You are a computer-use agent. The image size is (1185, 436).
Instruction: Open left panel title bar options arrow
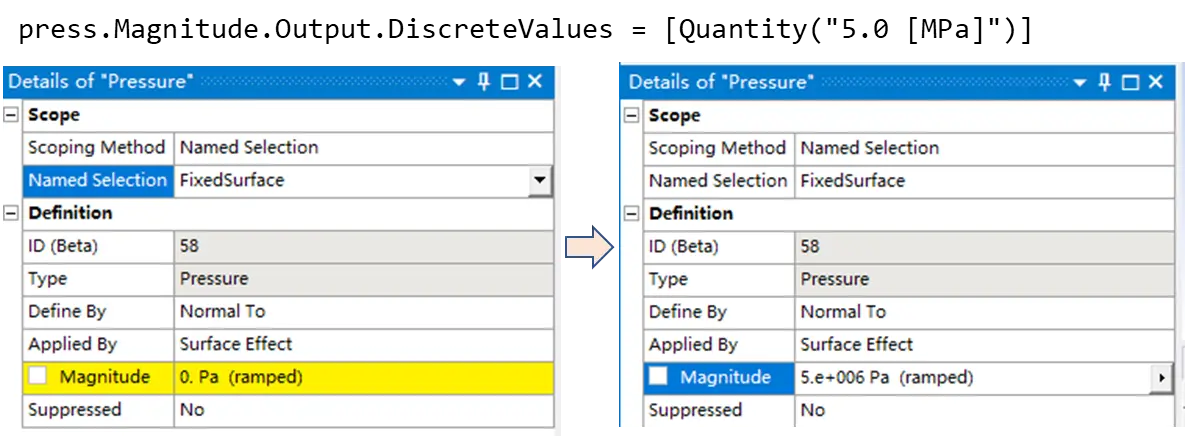tap(459, 82)
